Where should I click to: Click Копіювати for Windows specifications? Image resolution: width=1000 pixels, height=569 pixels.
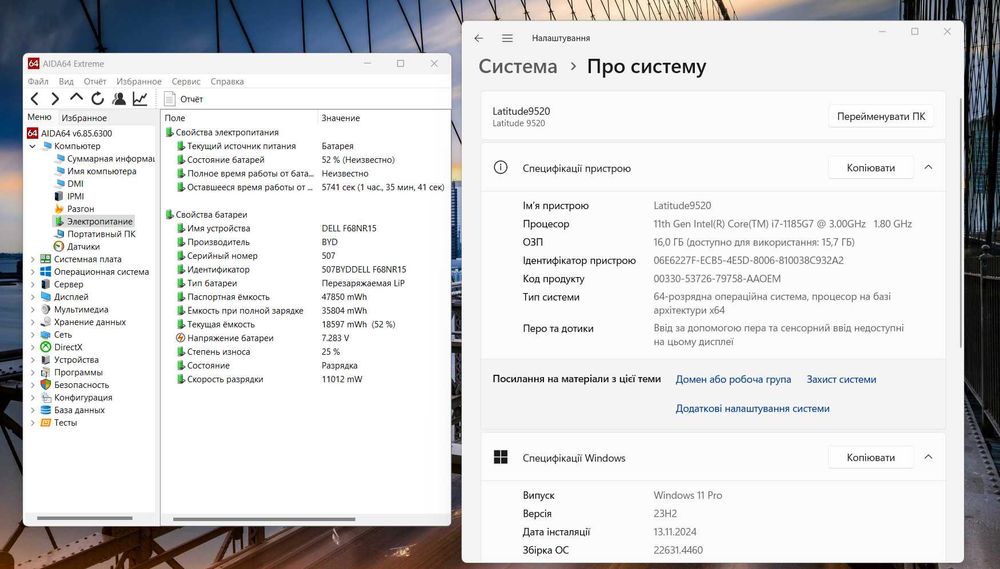[x=871, y=457]
